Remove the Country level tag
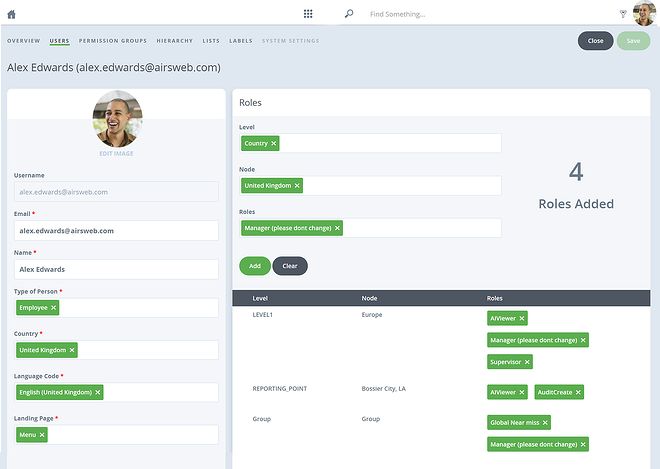The width and height of the screenshot is (660, 469). (274, 144)
